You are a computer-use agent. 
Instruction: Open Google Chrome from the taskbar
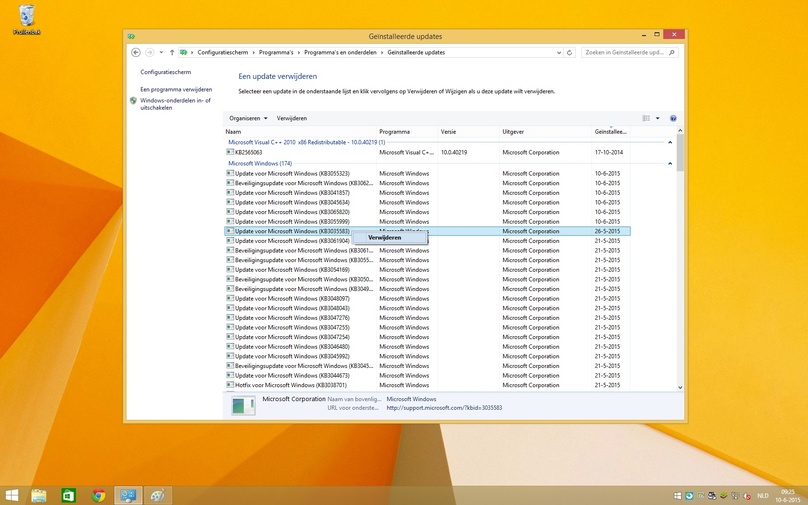(x=98, y=496)
